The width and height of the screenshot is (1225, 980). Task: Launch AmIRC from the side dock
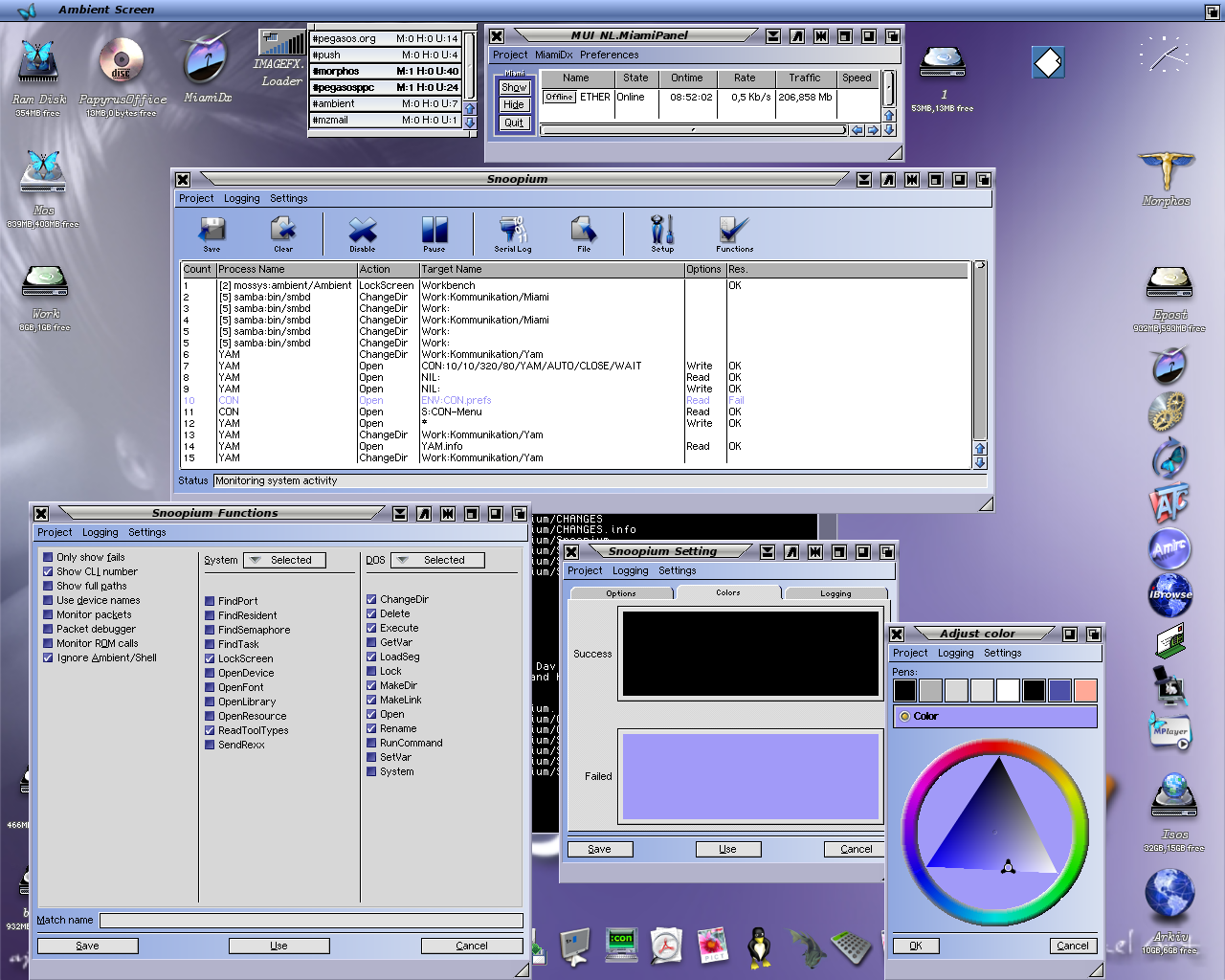click(x=1169, y=548)
